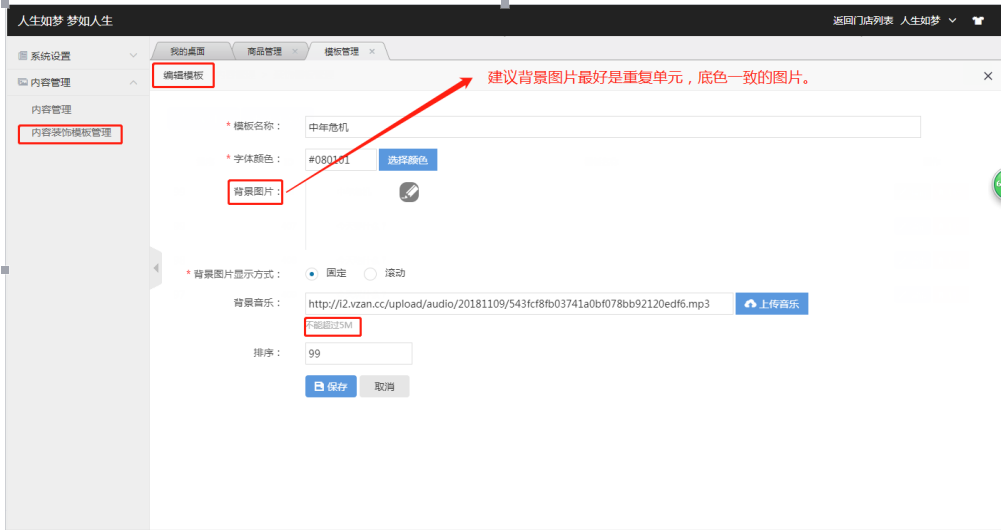The height and width of the screenshot is (530, 1001).
Task: Click the edit pencil icon for background image
Action: (408, 192)
